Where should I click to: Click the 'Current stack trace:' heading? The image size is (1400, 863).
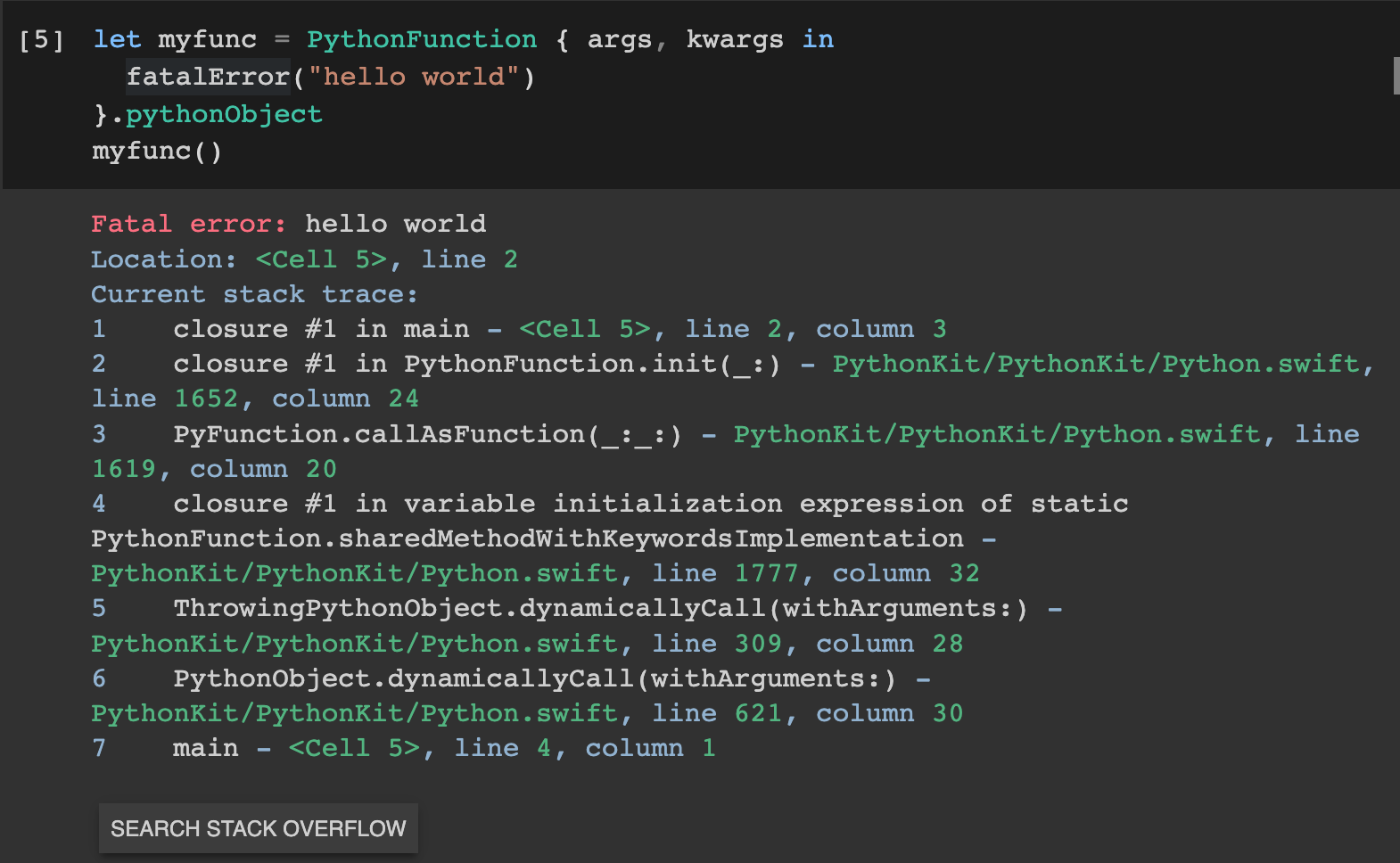[x=254, y=294]
